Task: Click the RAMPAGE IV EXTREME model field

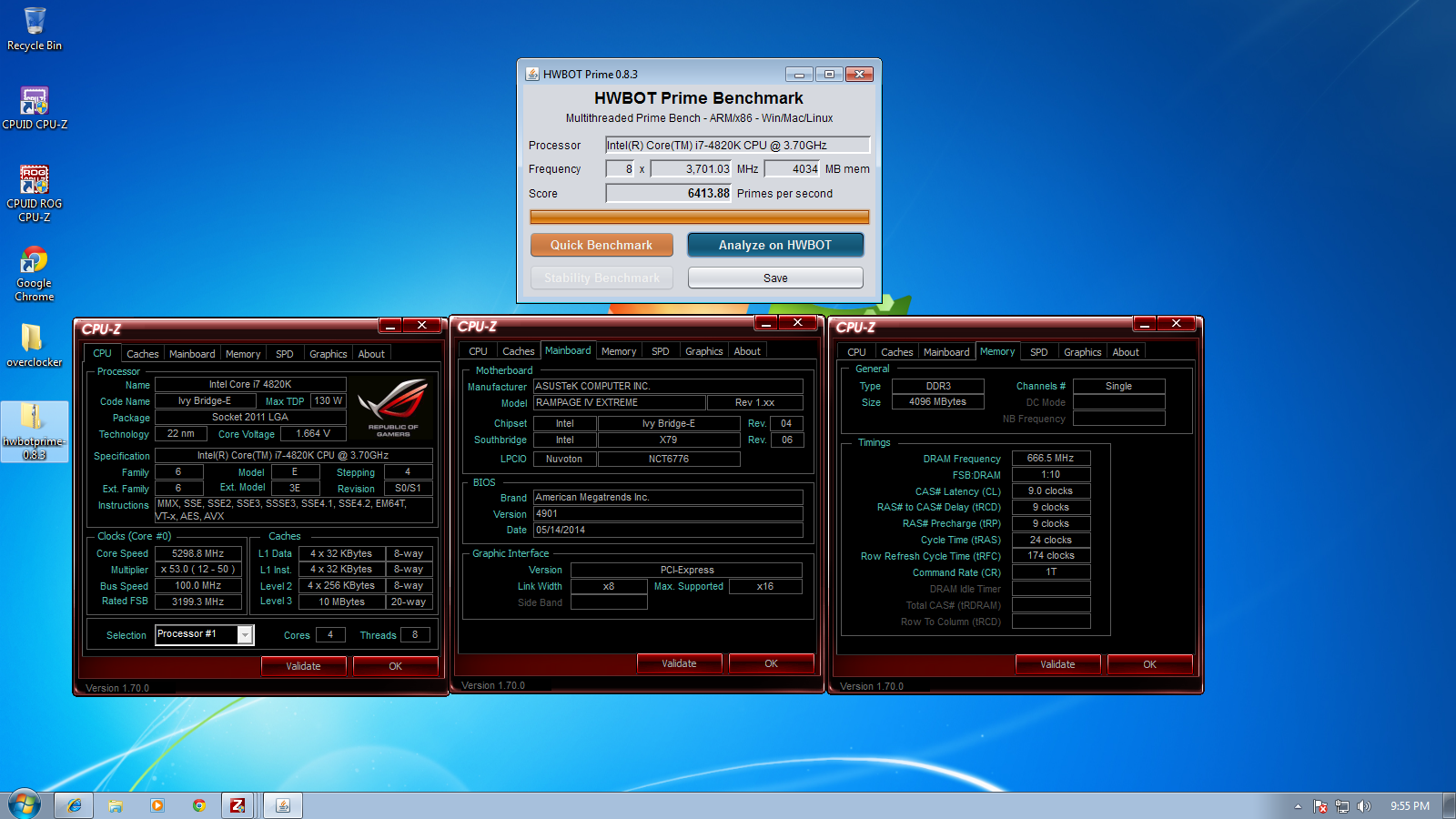Action: (619, 402)
